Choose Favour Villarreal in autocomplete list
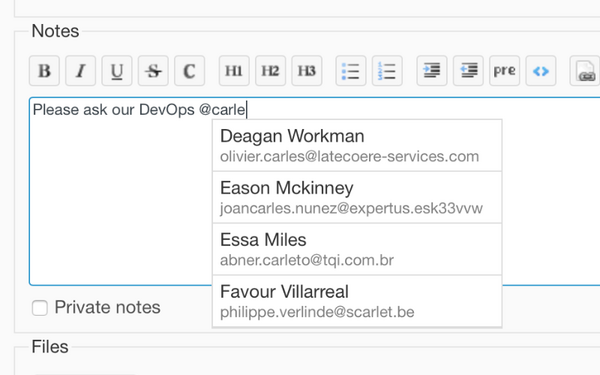Viewport: 600px width, 375px height. click(357, 301)
